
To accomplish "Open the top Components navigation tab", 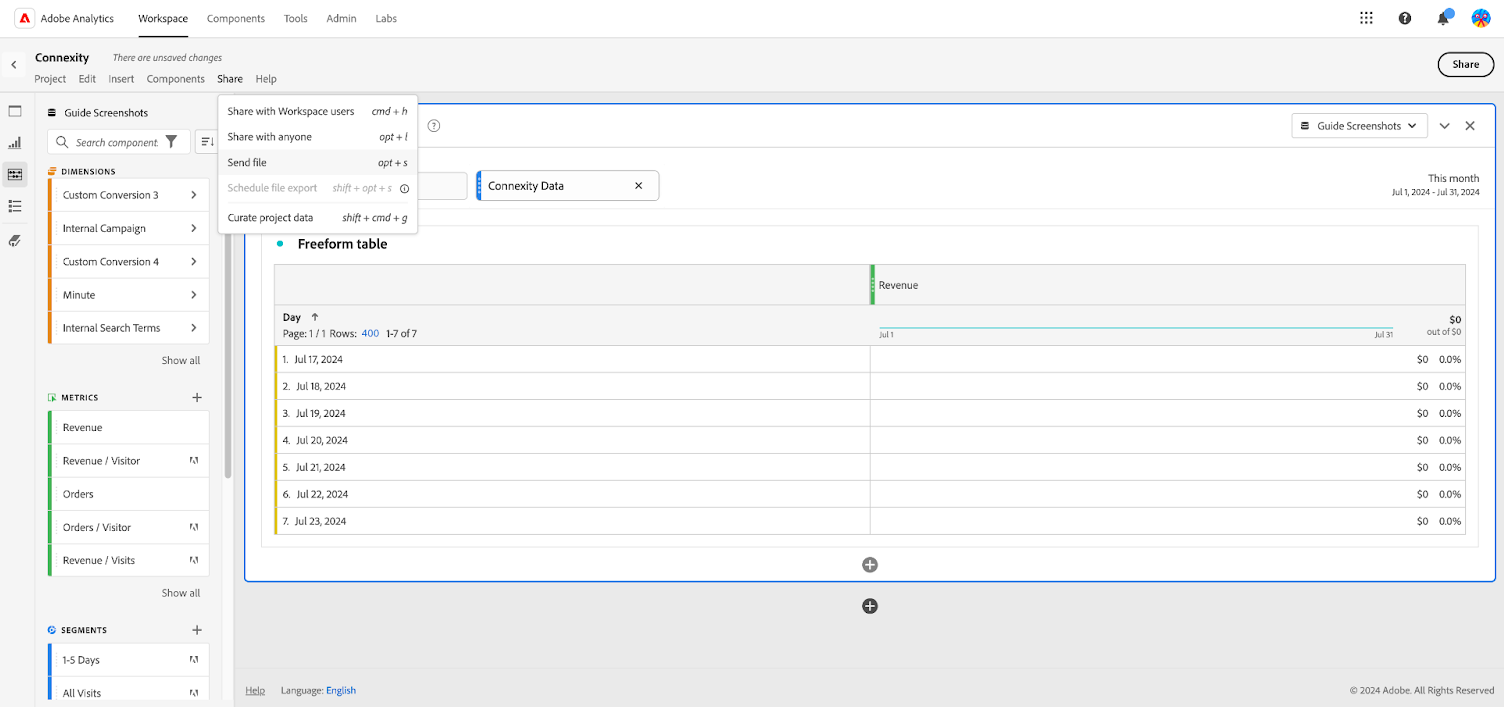I will click(x=236, y=18).
